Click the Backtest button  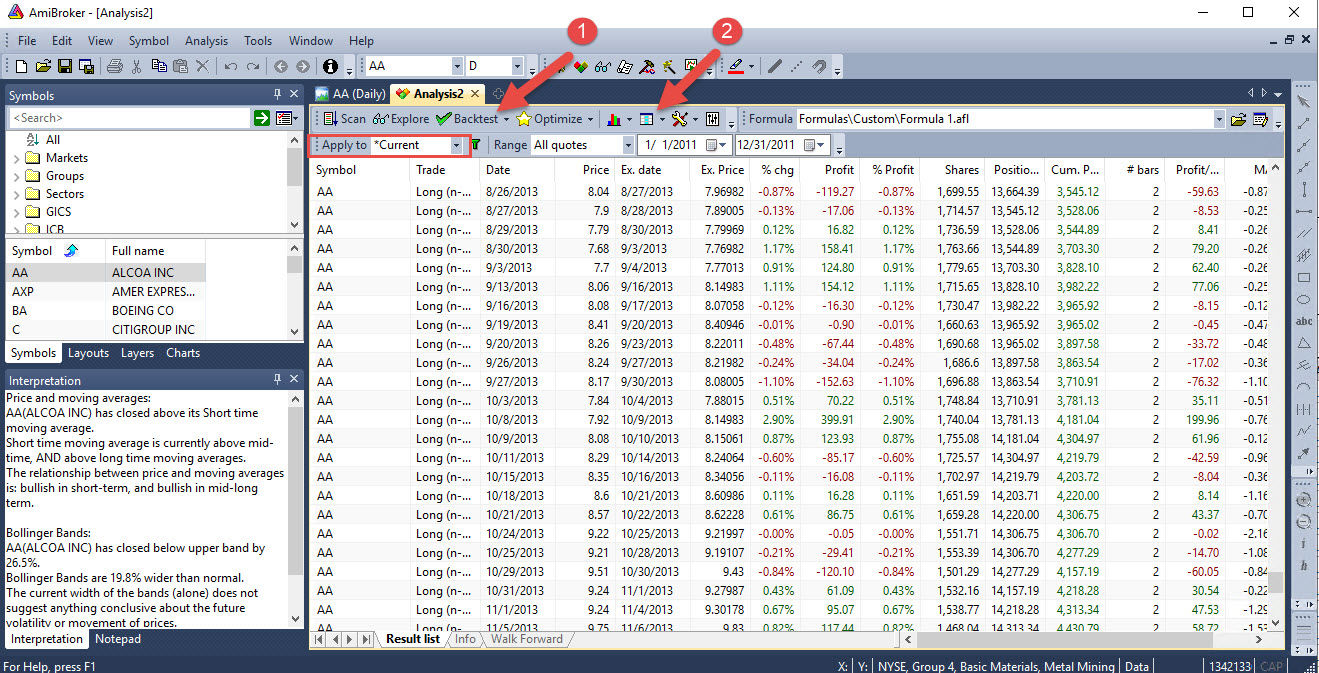[467, 119]
